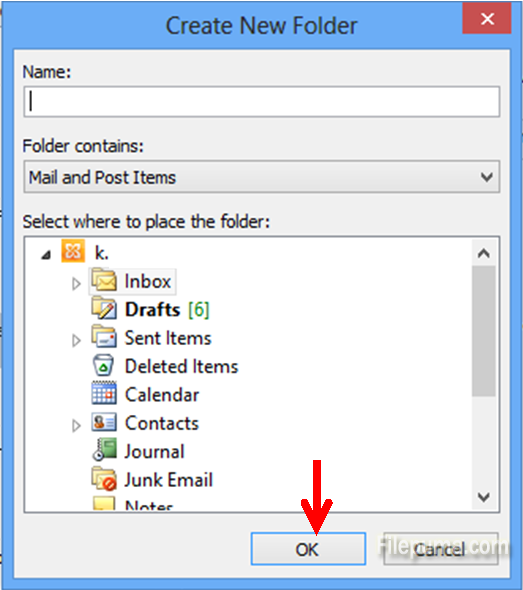Expand the Inbox subfolders
The width and height of the screenshot is (523, 590).
(x=76, y=283)
